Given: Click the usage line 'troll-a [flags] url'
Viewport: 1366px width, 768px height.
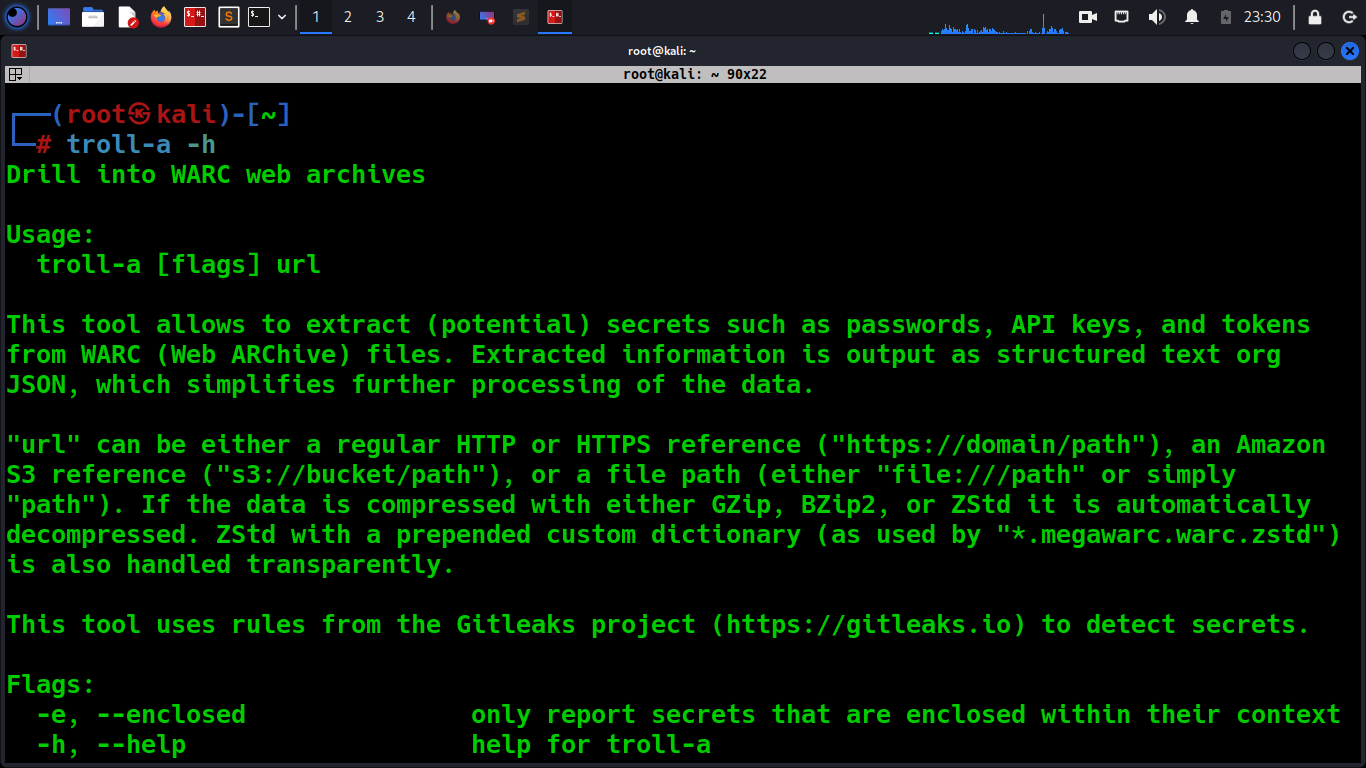Looking at the screenshot, I should (x=179, y=265).
